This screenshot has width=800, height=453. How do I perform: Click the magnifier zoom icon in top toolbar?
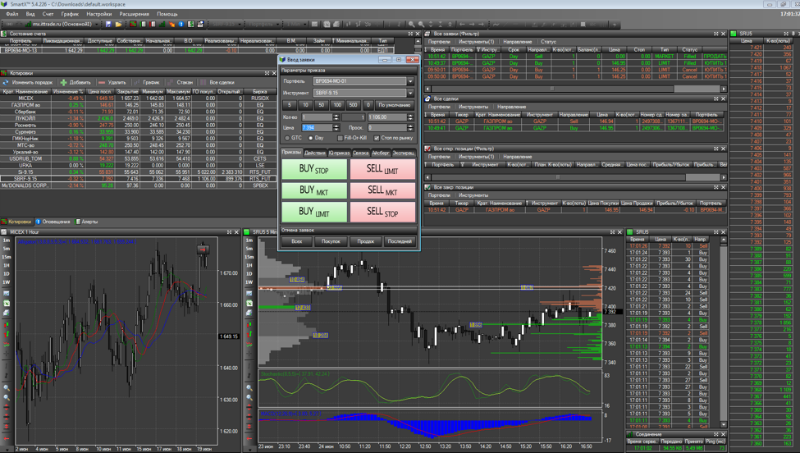411,24
